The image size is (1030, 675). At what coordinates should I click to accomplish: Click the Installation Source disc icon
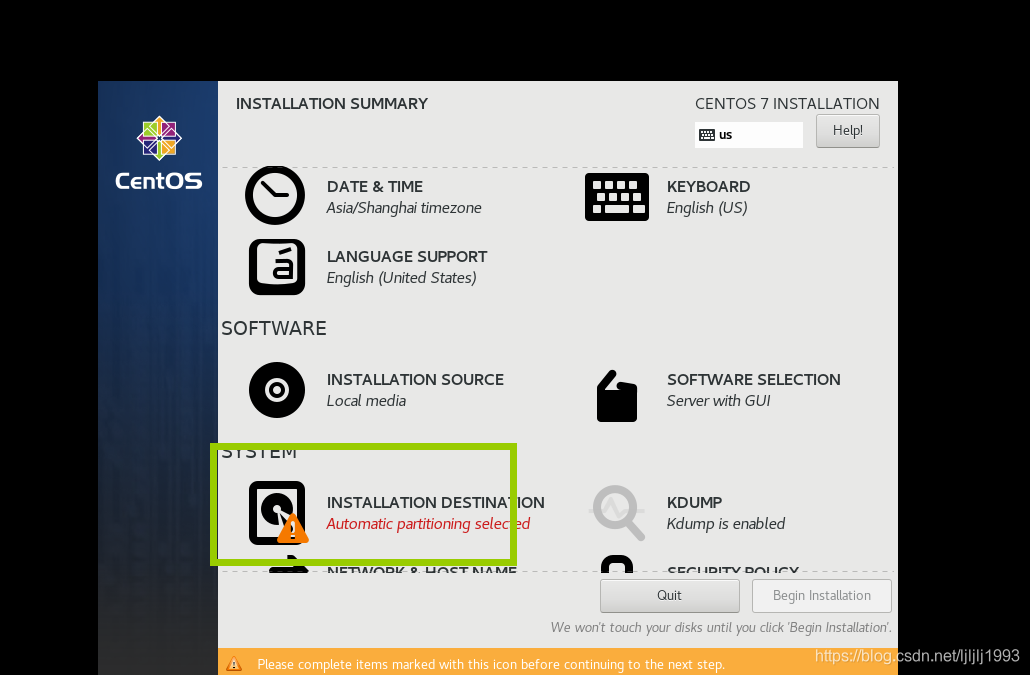click(277, 390)
